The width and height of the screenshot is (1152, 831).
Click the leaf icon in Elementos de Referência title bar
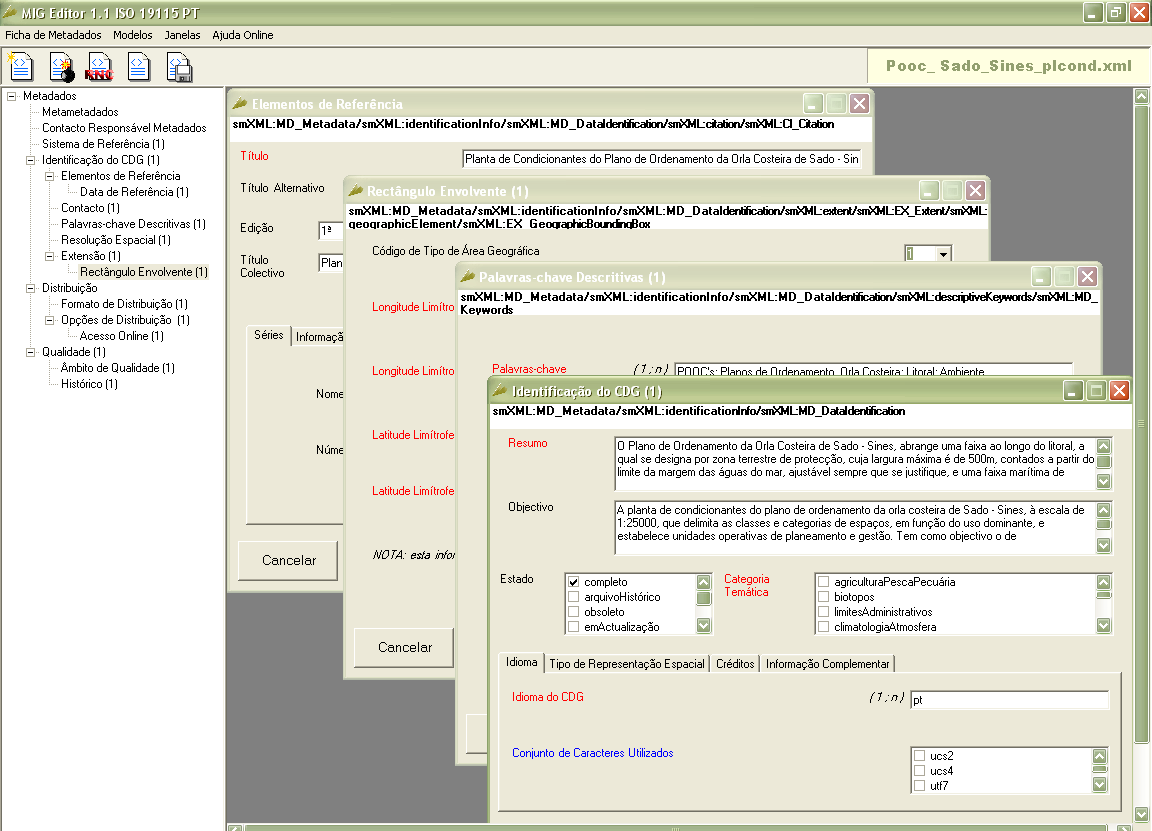[240, 103]
